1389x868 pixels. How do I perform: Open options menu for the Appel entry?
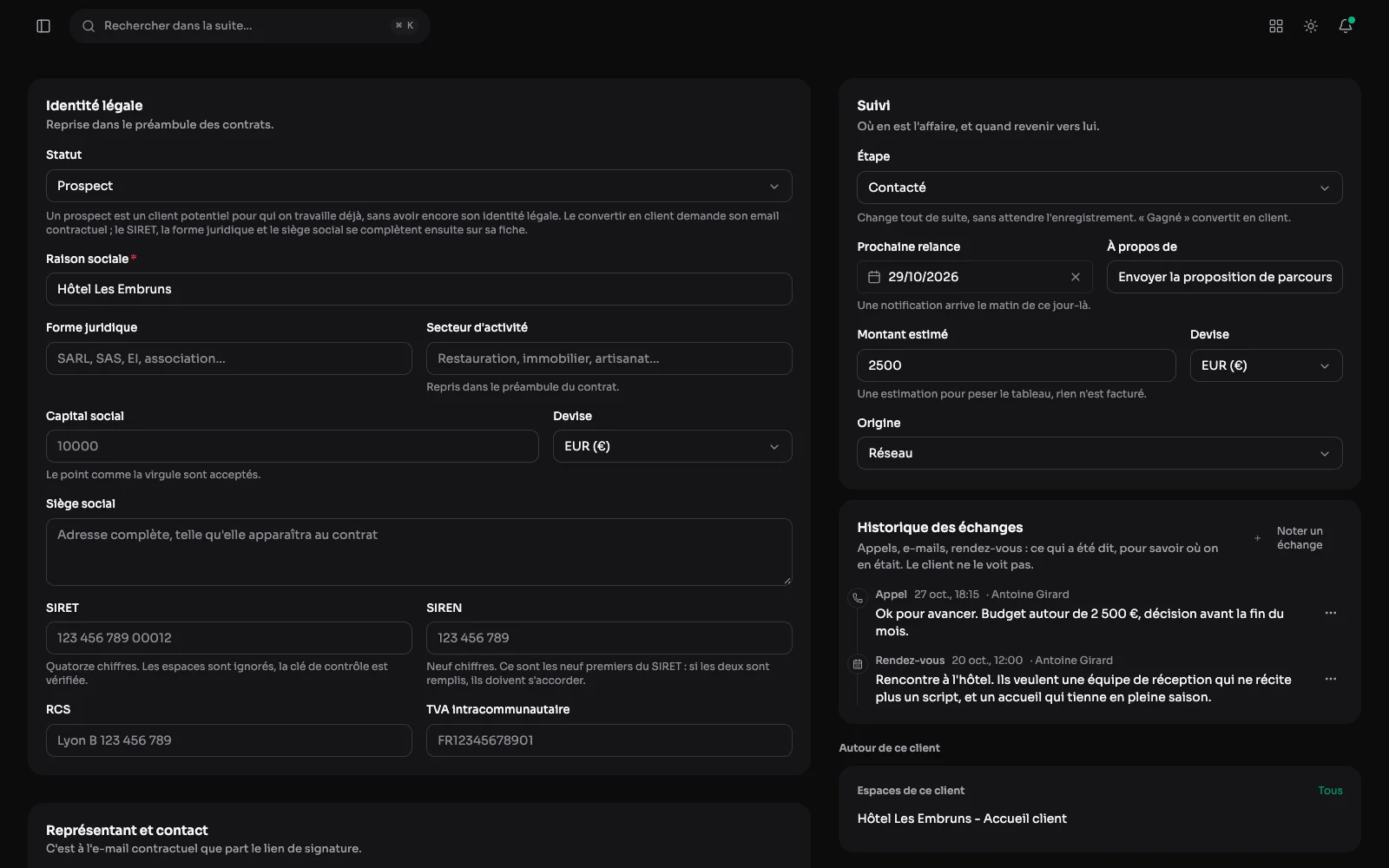(1331, 613)
